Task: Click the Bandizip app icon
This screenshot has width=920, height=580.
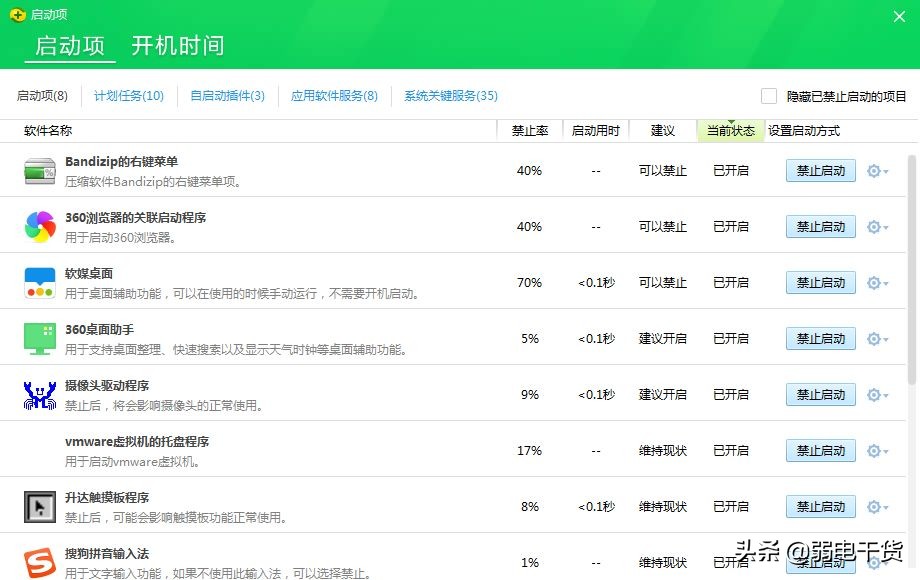Action: (x=38, y=170)
